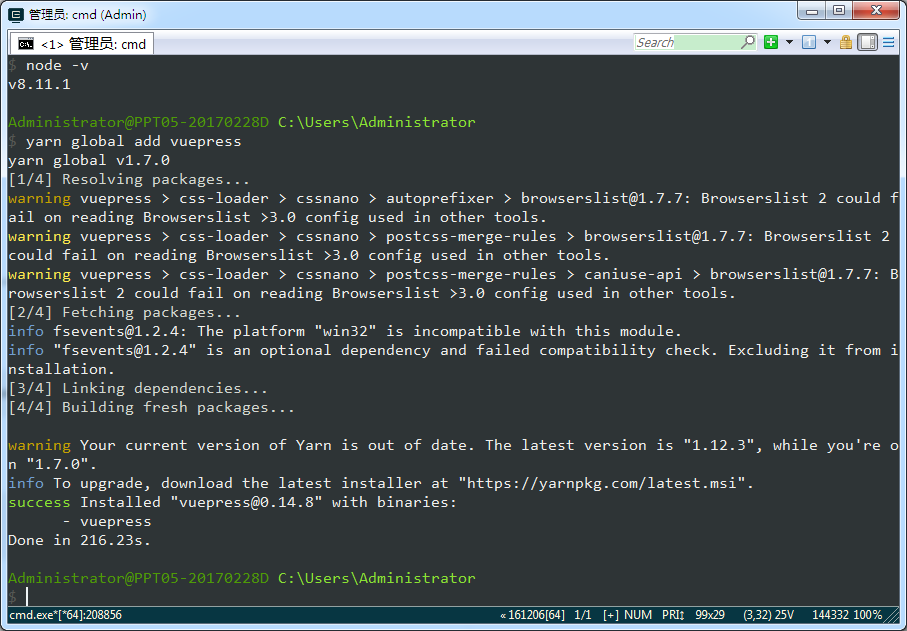Click the '[+]' new console status item
This screenshot has height=631, width=907.
tap(611, 615)
